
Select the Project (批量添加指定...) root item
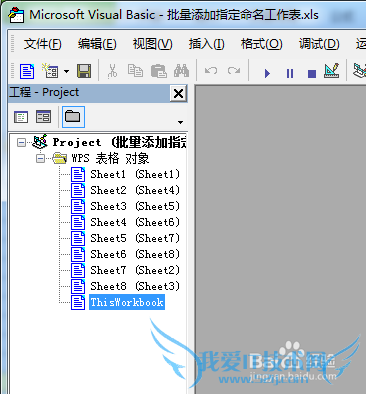click(x=119, y=142)
